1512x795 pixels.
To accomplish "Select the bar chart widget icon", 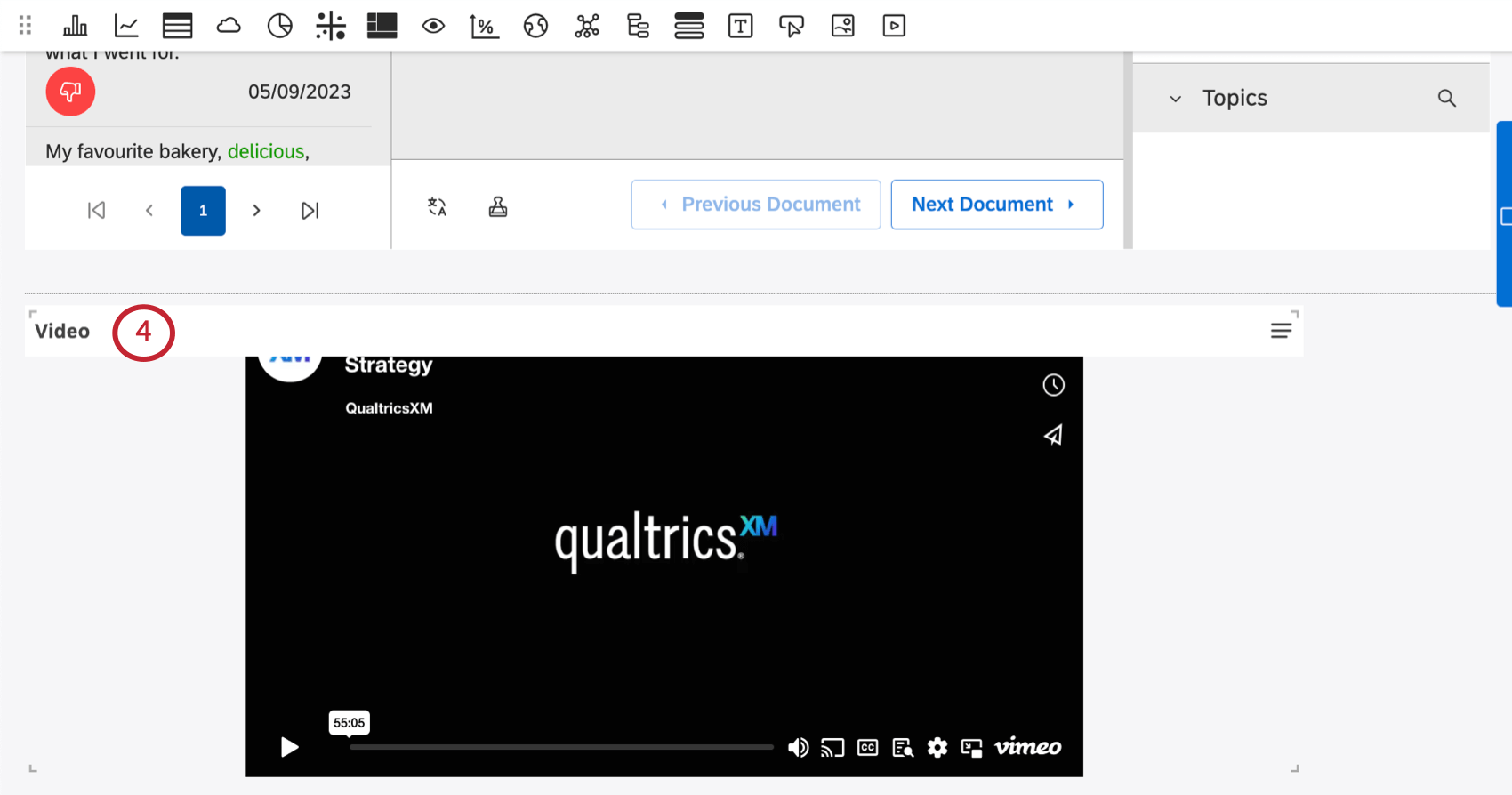I will [76, 26].
